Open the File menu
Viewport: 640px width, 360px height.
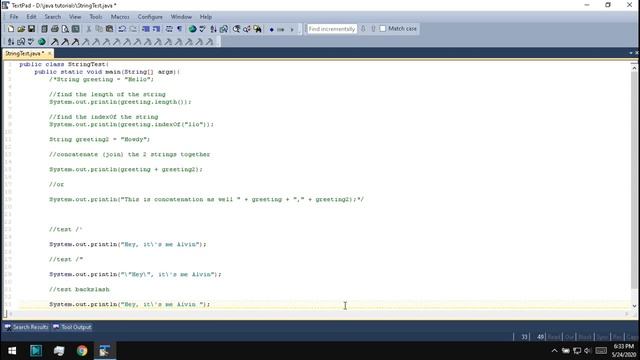coord(14,17)
